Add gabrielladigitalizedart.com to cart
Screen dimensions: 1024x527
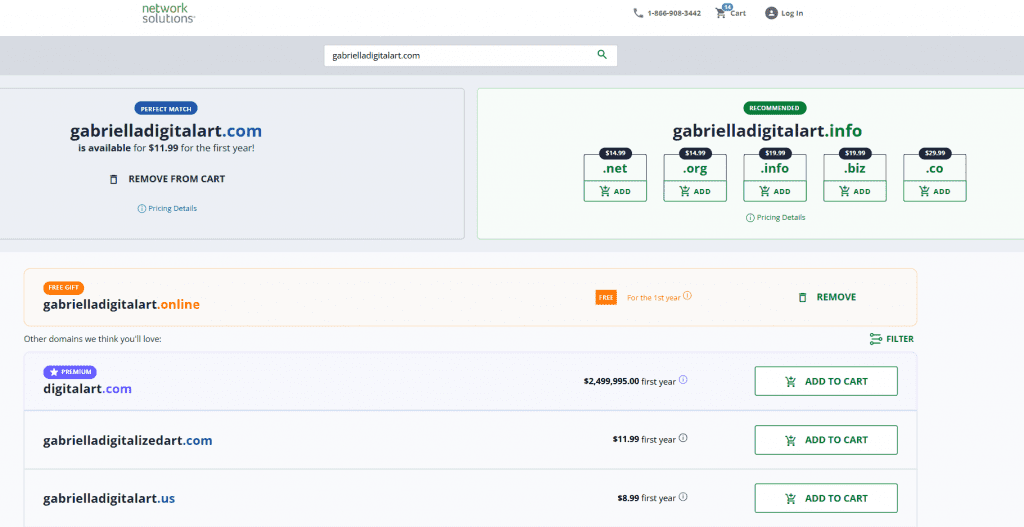coord(826,440)
